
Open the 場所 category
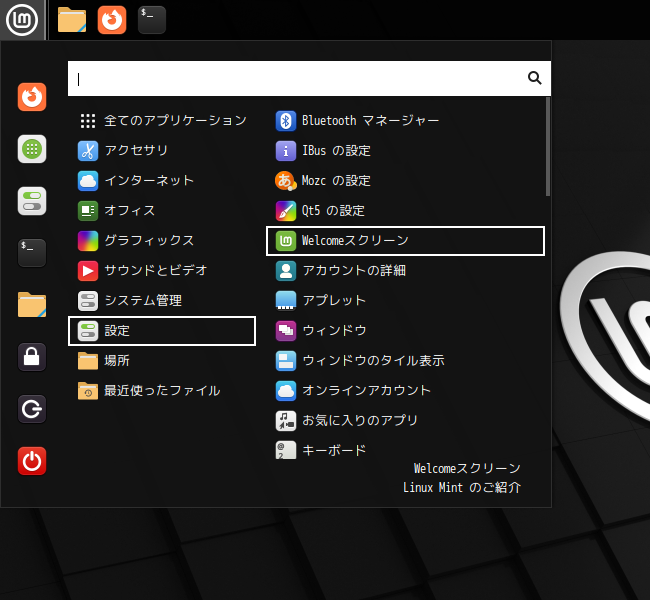click(162, 361)
